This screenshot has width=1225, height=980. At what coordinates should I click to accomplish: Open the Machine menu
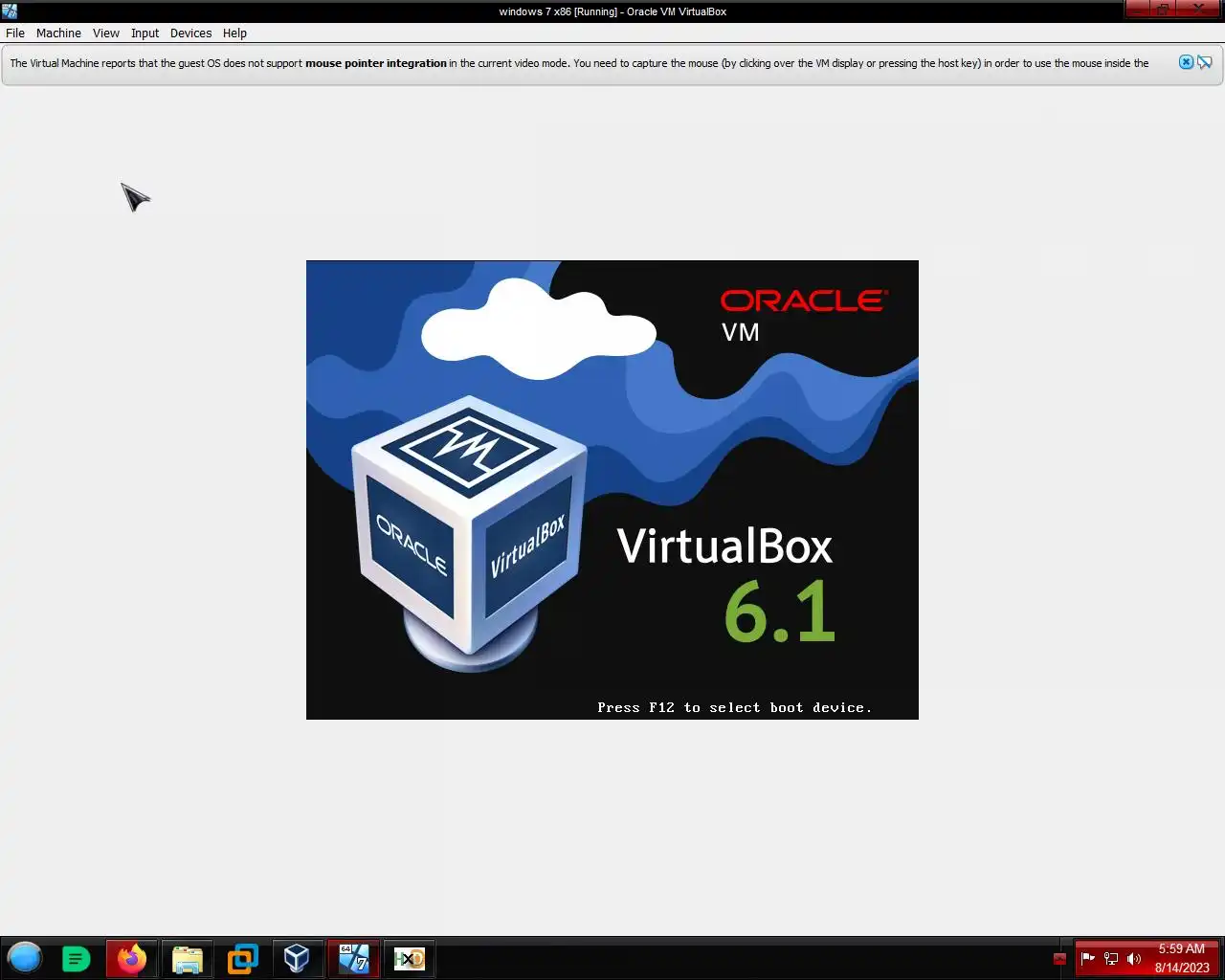coord(58,33)
